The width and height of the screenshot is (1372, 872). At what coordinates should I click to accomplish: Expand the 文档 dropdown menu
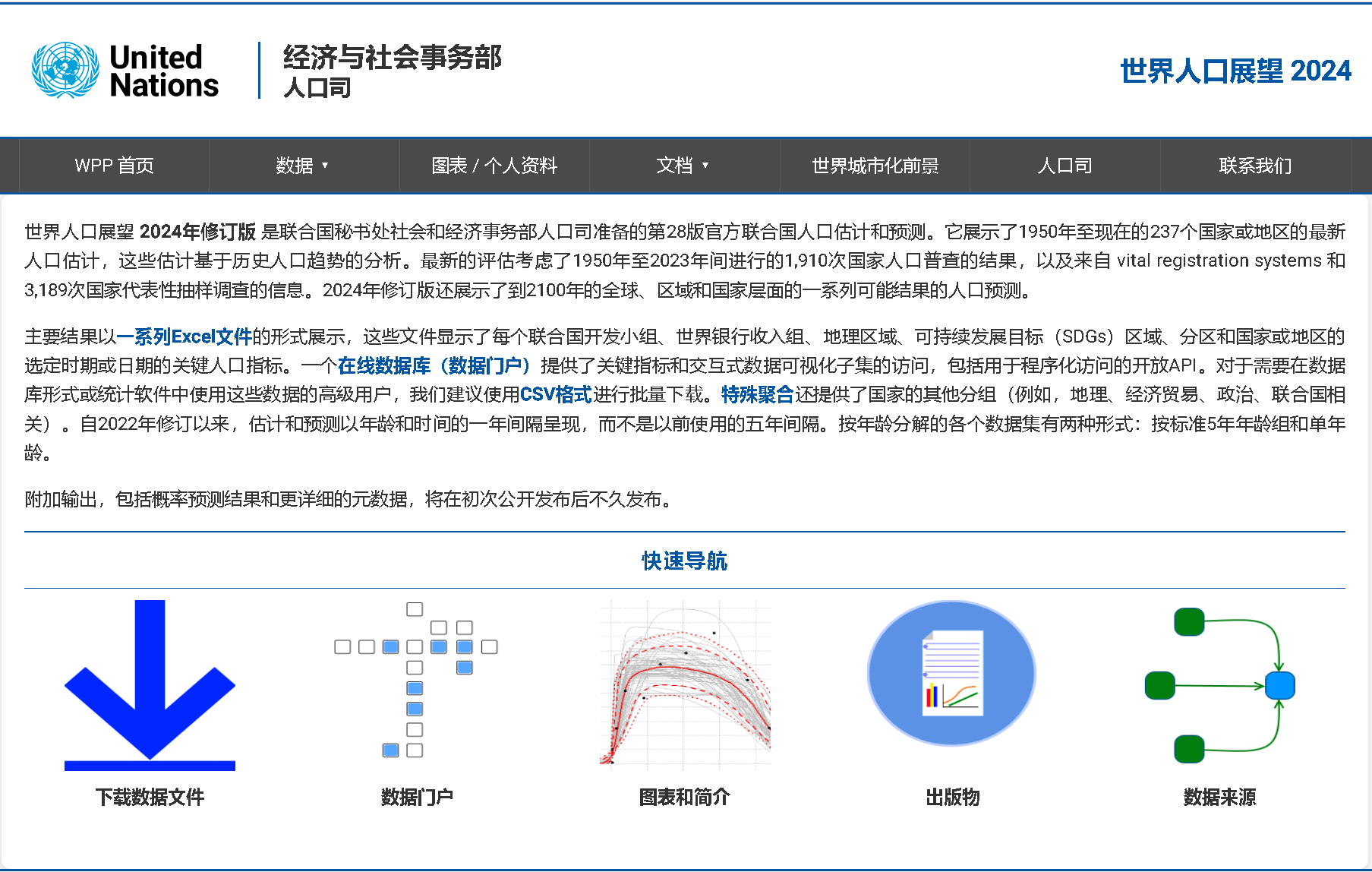(683, 166)
